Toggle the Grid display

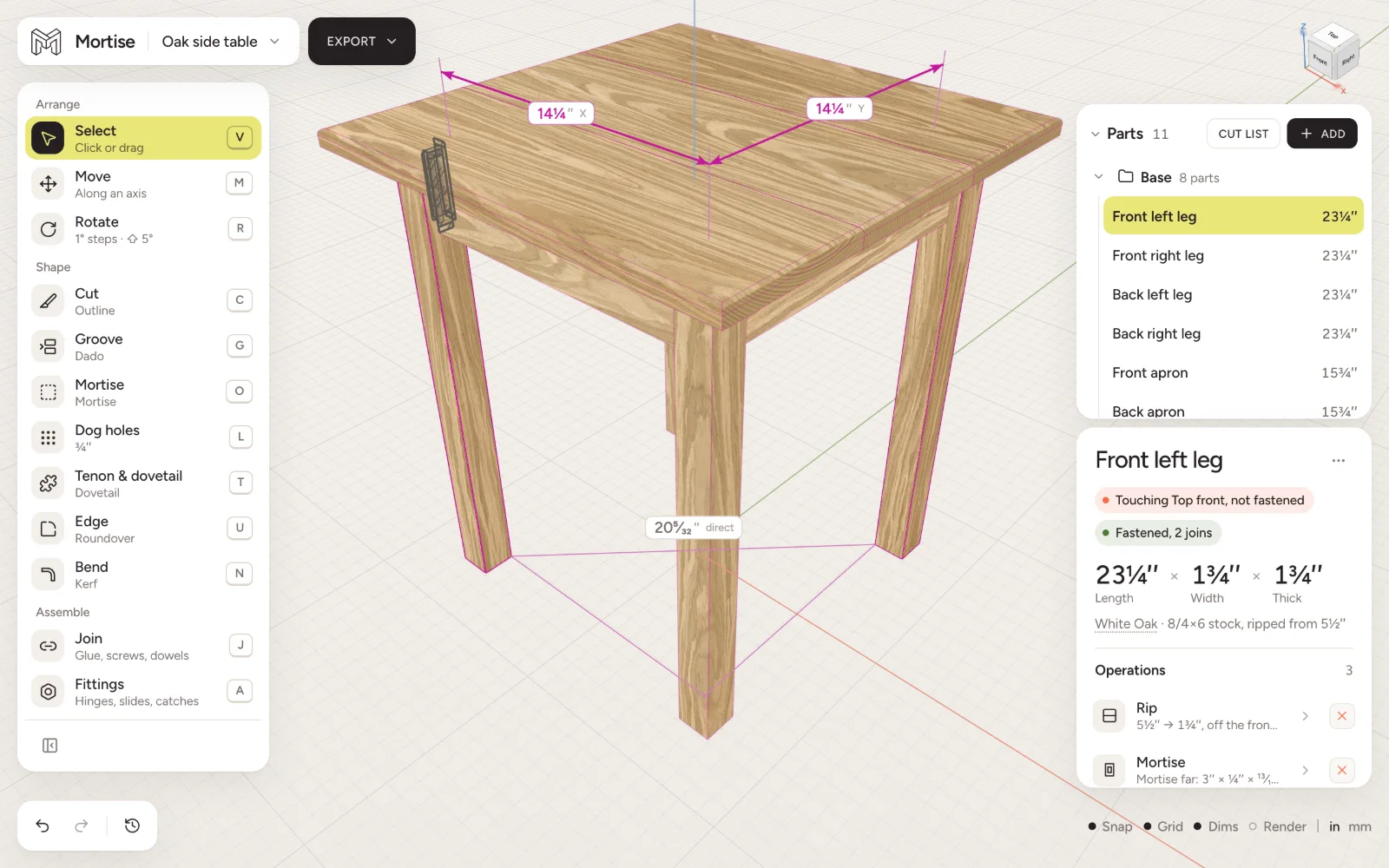tap(1163, 826)
